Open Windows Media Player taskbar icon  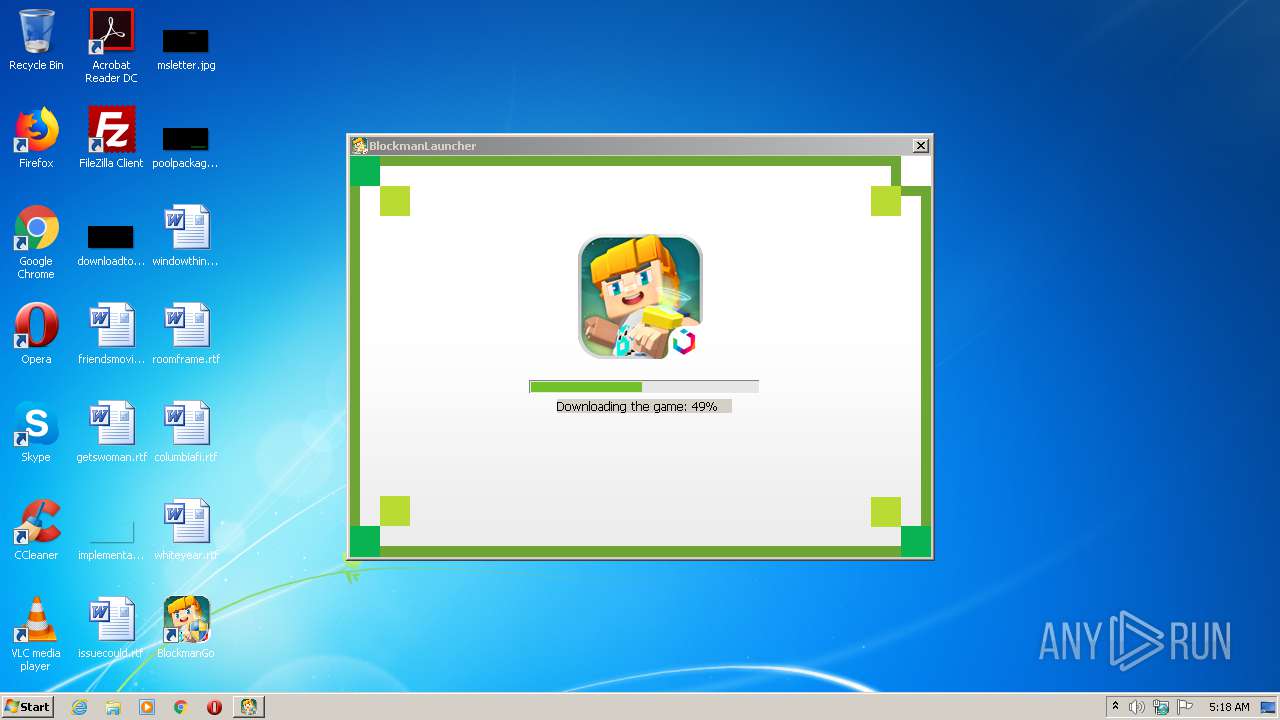coord(147,707)
